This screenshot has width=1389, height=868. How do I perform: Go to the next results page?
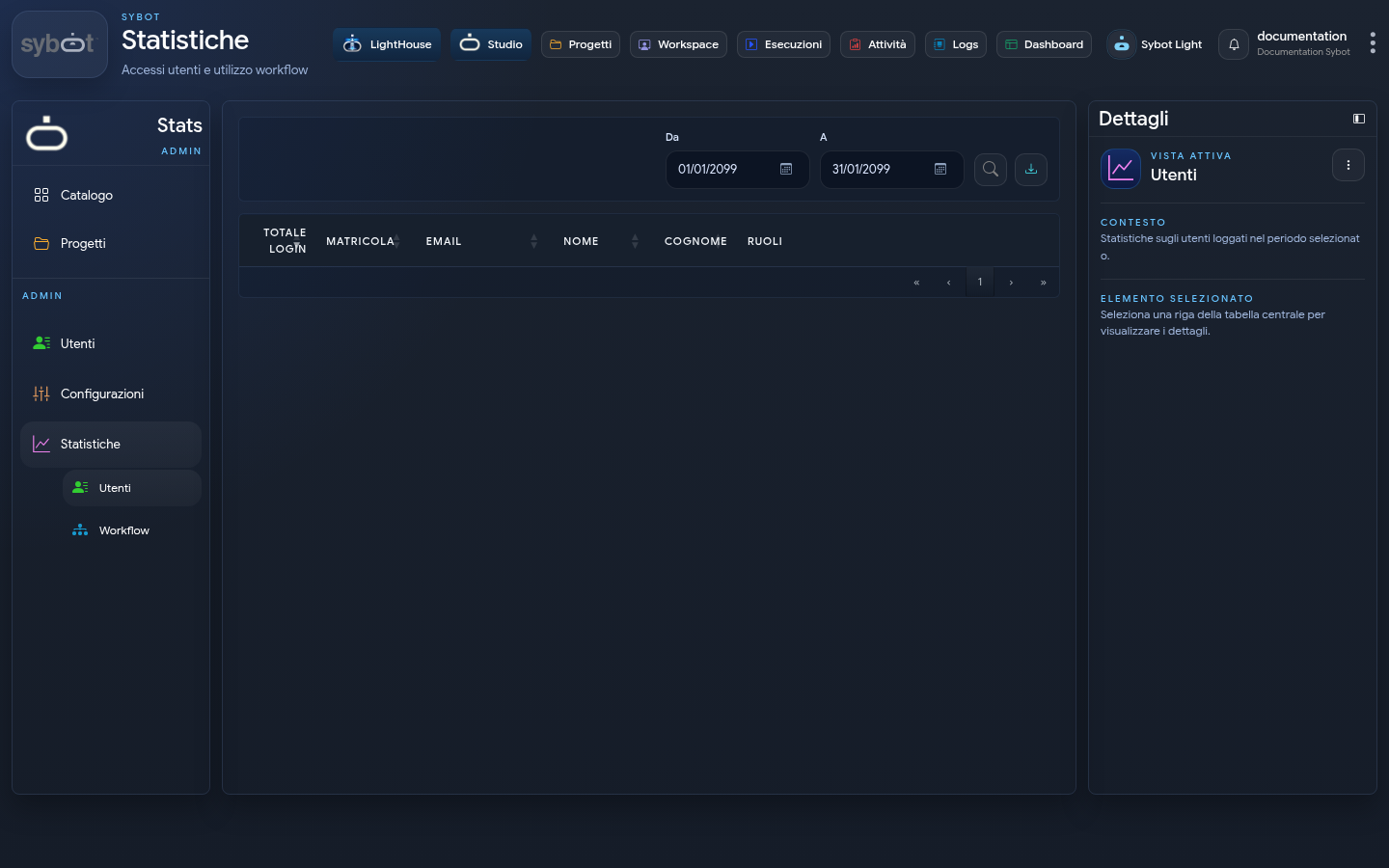pos(1011,283)
